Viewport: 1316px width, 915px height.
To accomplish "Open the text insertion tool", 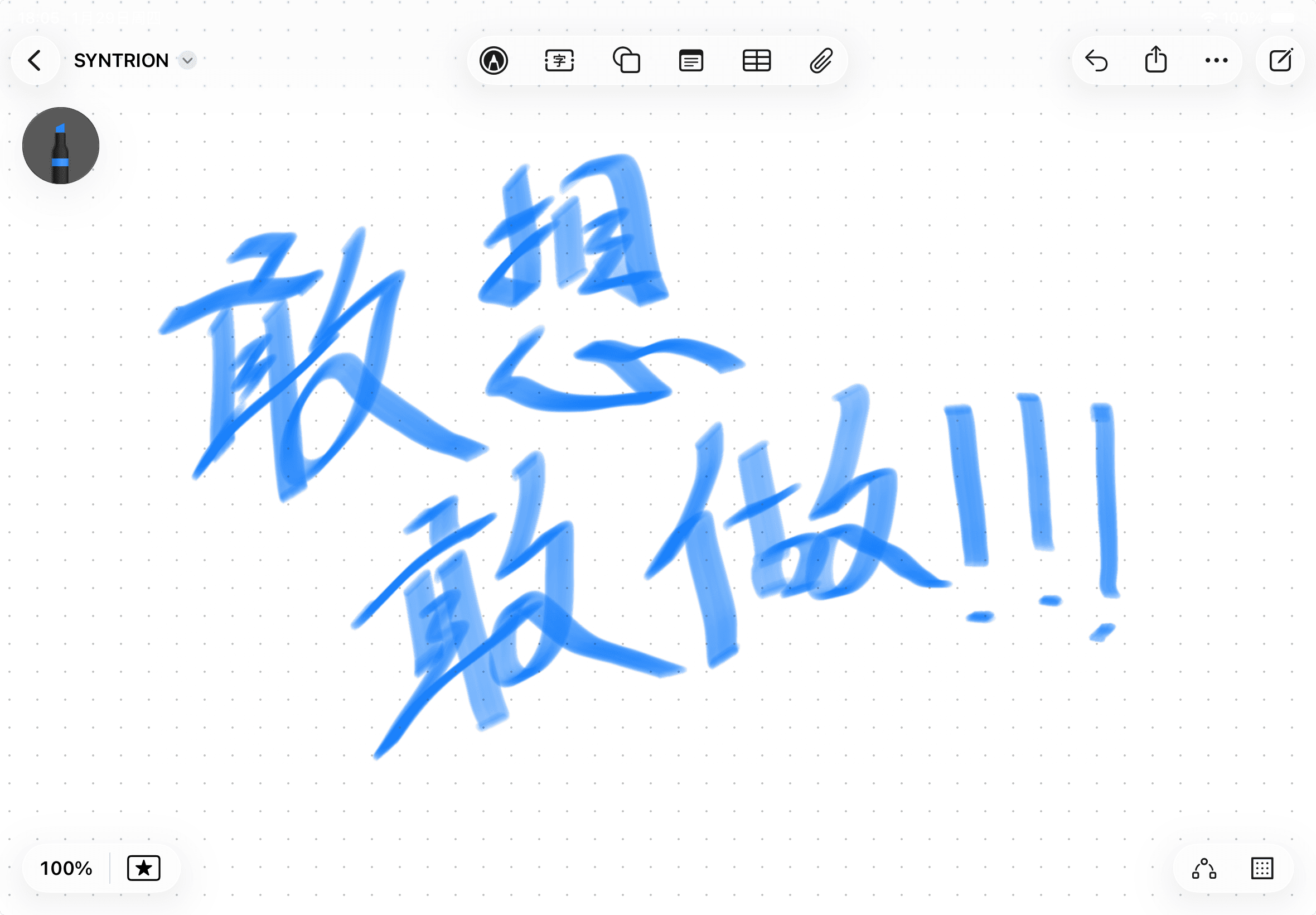I will (559, 60).
